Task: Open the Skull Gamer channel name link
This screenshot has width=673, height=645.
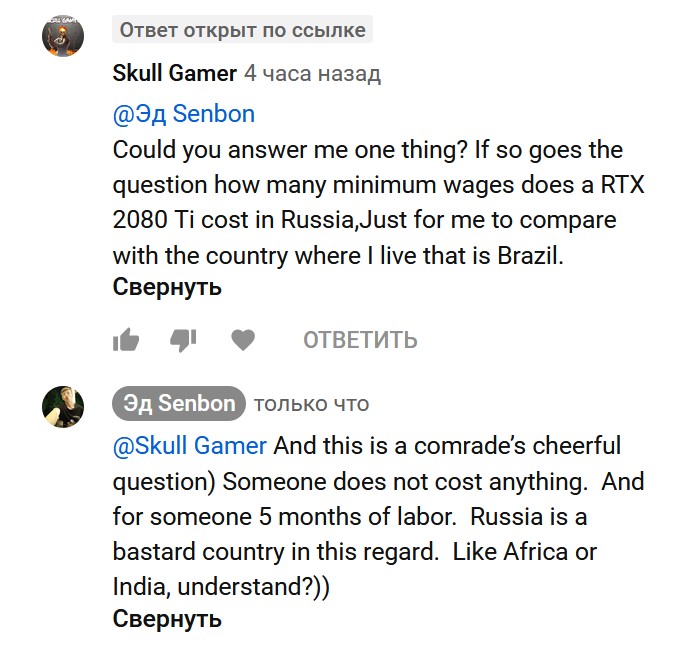Action: 175,74
